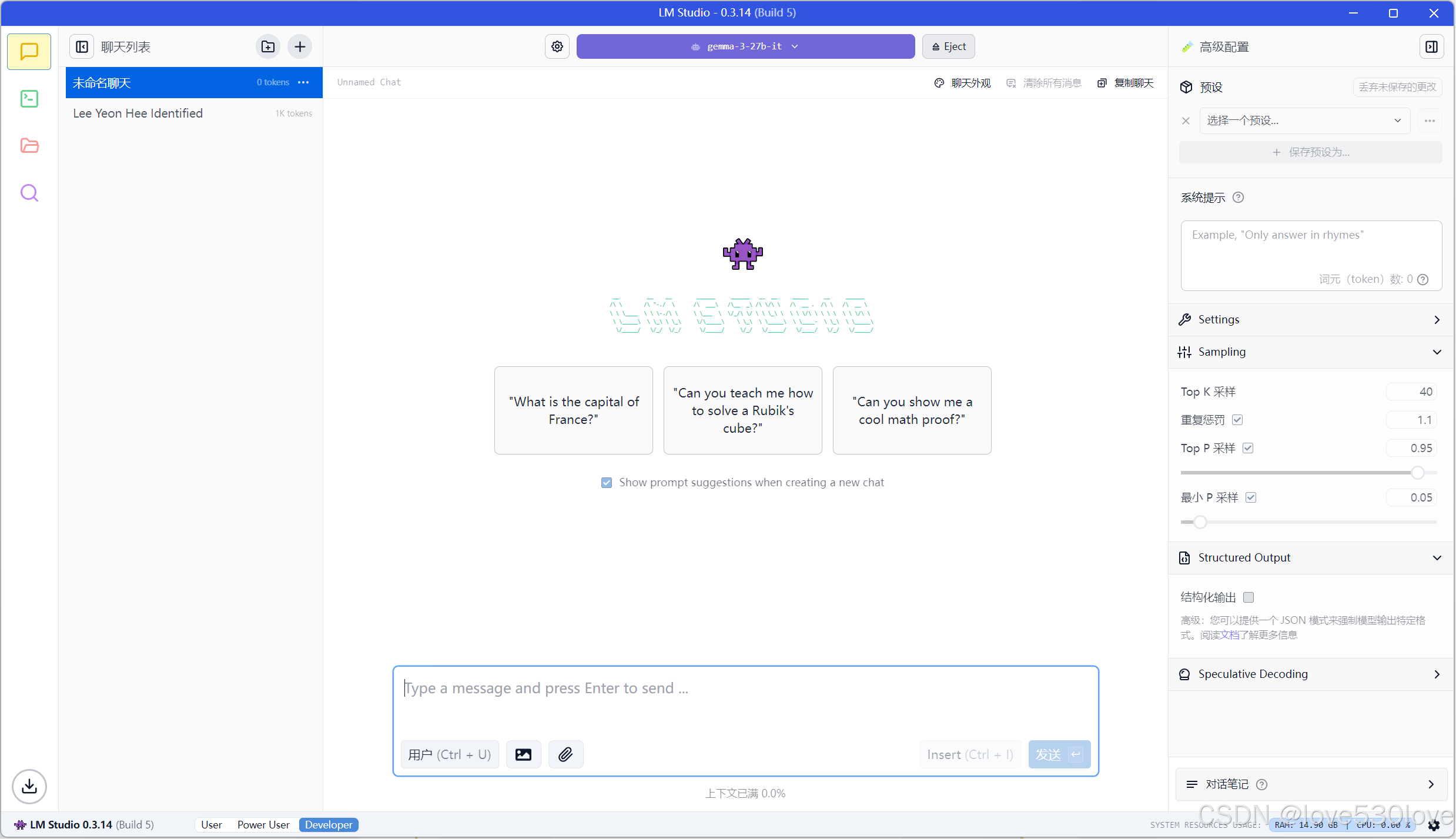Viewport: 1456px width, 839px height.
Task: Click 丢弃未保存的更改 button
Action: (x=1397, y=87)
